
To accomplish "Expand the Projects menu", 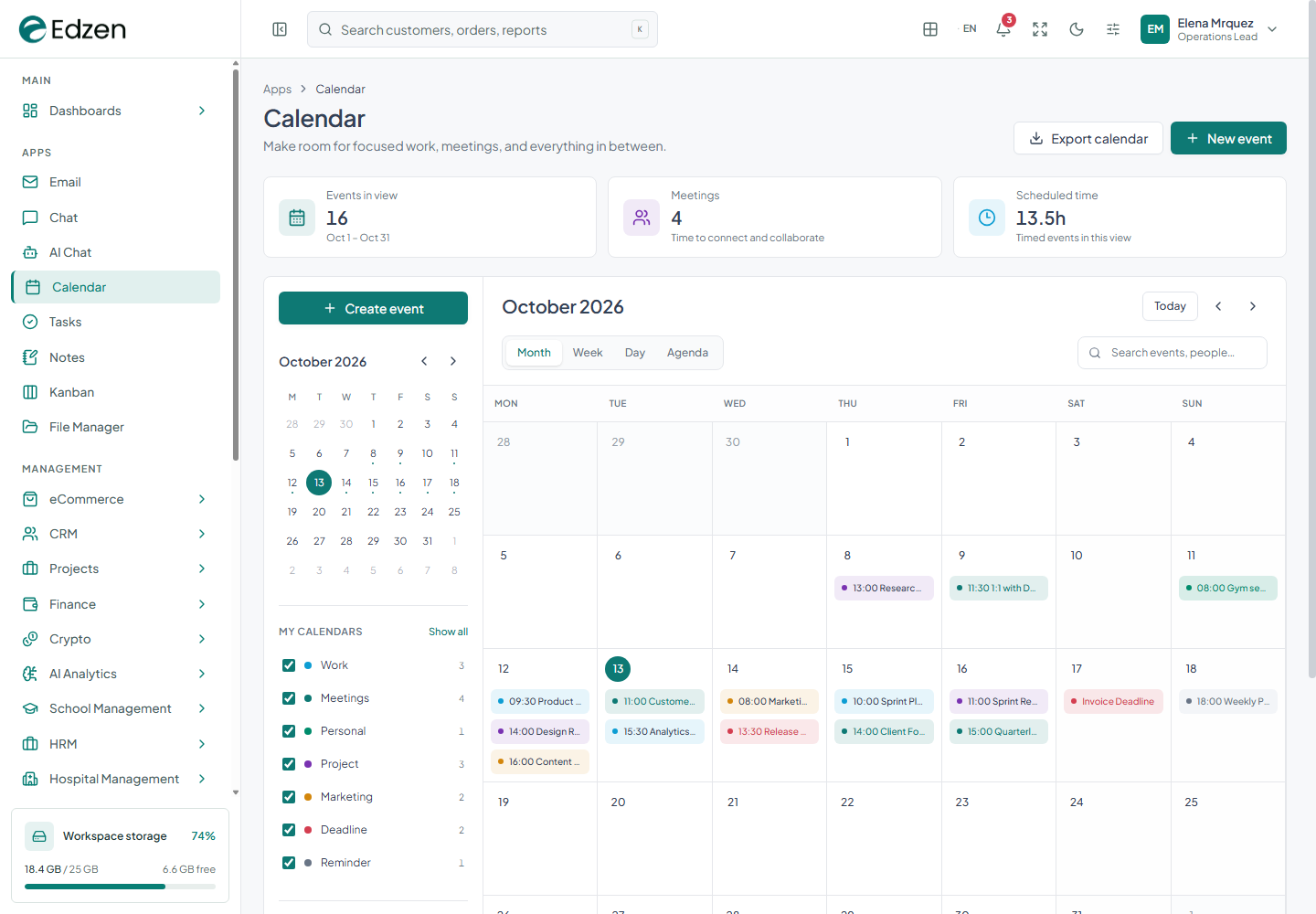I will click(115, 569).
